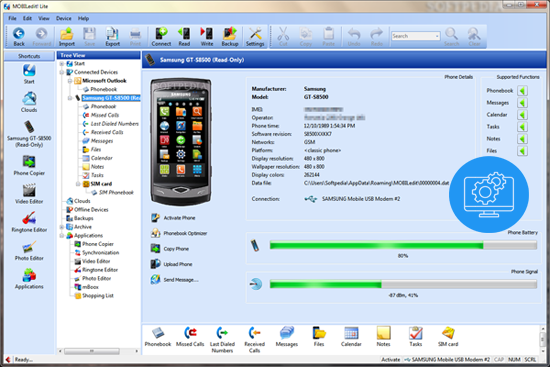Click the Read from phone icon
Viewport: 550px width, 367px height.
[184, 37]
